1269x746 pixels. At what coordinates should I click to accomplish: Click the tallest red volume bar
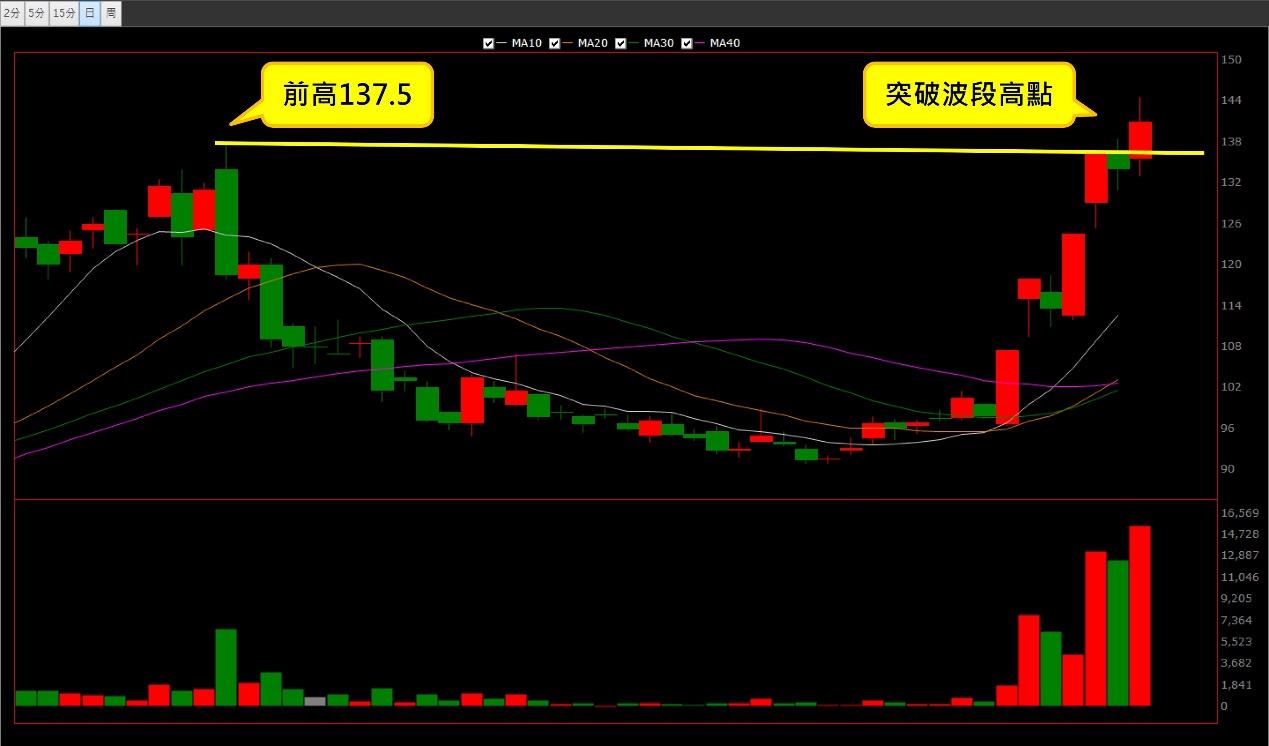coord(1140,616)
